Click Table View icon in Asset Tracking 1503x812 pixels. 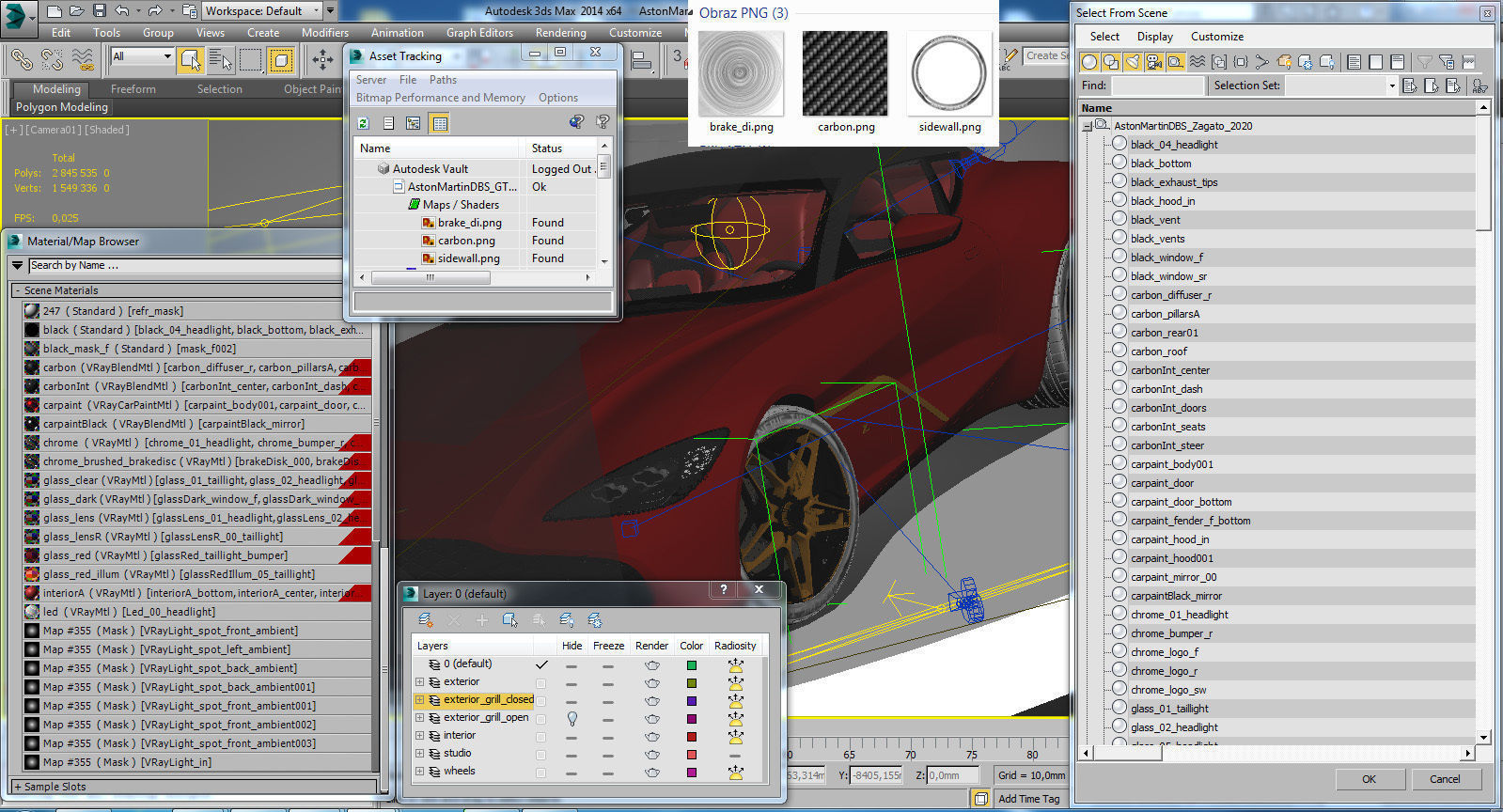(x=439, y=122)
